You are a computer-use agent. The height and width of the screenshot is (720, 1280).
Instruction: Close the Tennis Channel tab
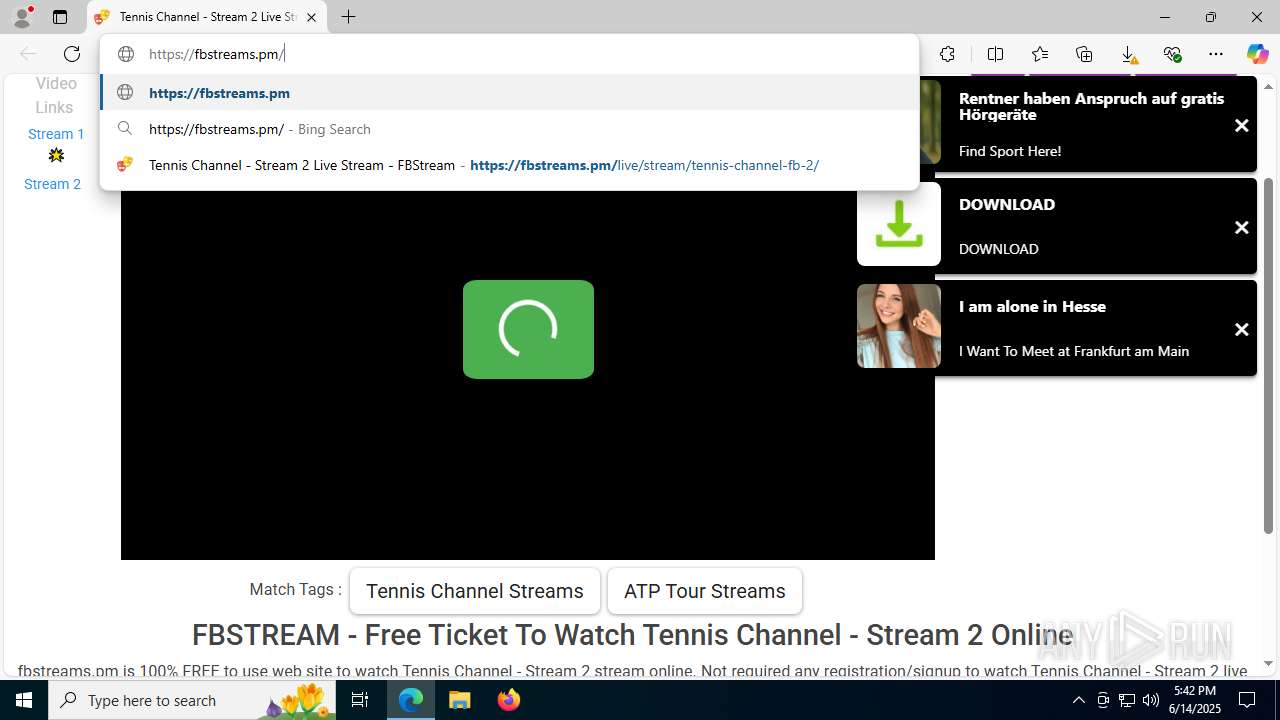pos(311,17)
